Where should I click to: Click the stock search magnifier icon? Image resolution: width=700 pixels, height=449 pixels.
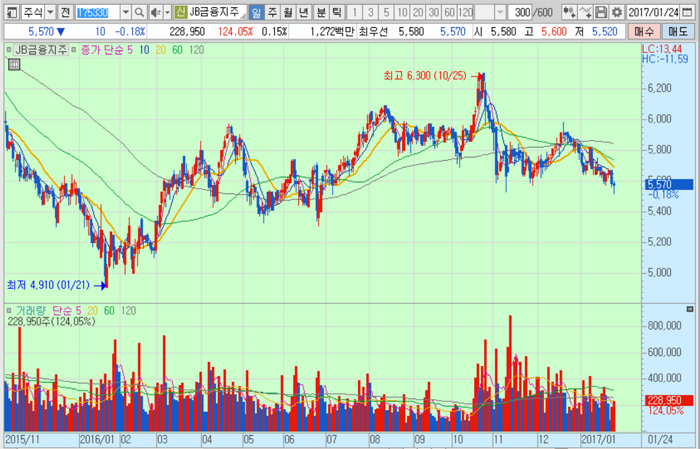pos(139,12)
